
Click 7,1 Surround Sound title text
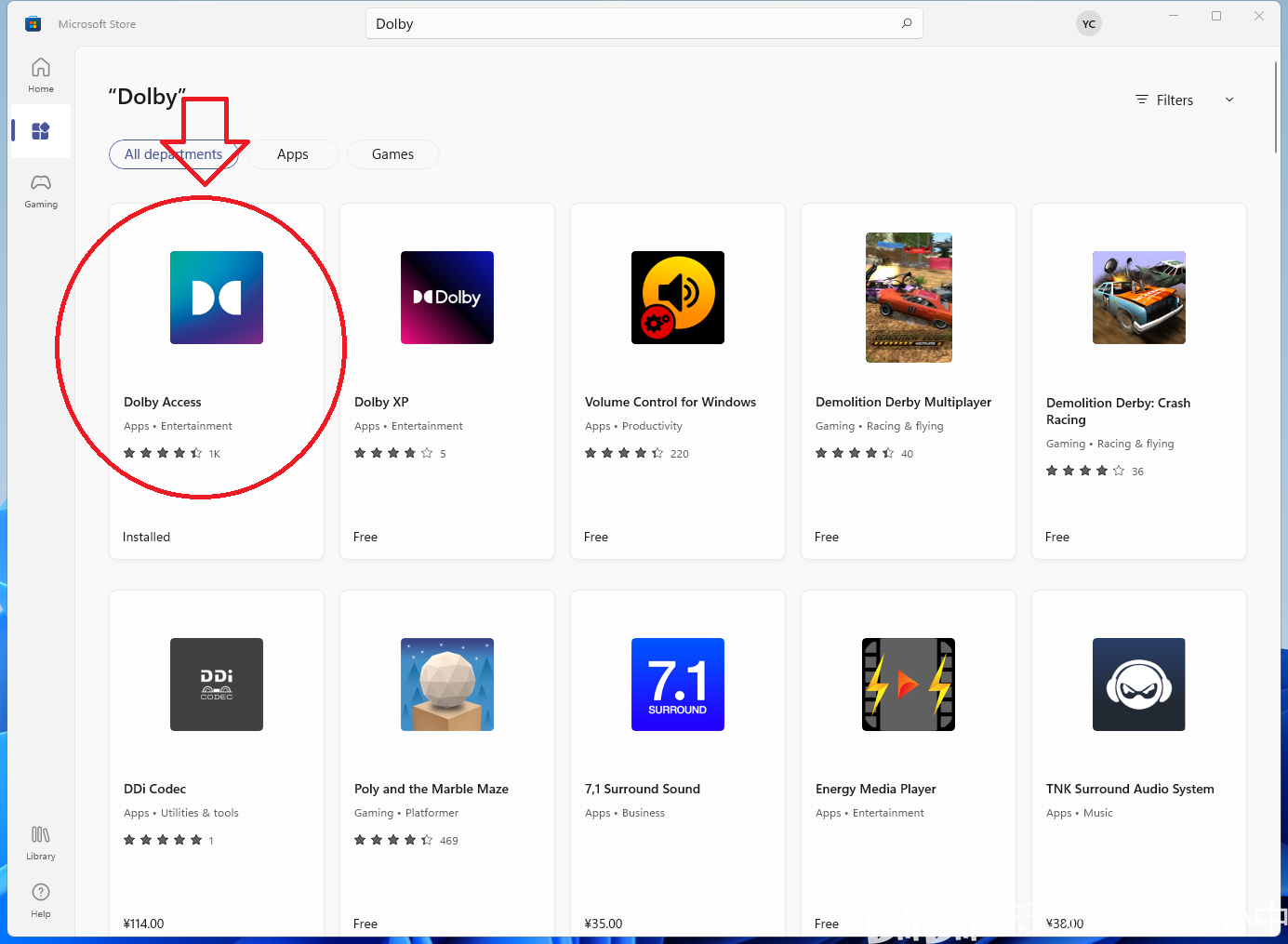coord(643,789)
